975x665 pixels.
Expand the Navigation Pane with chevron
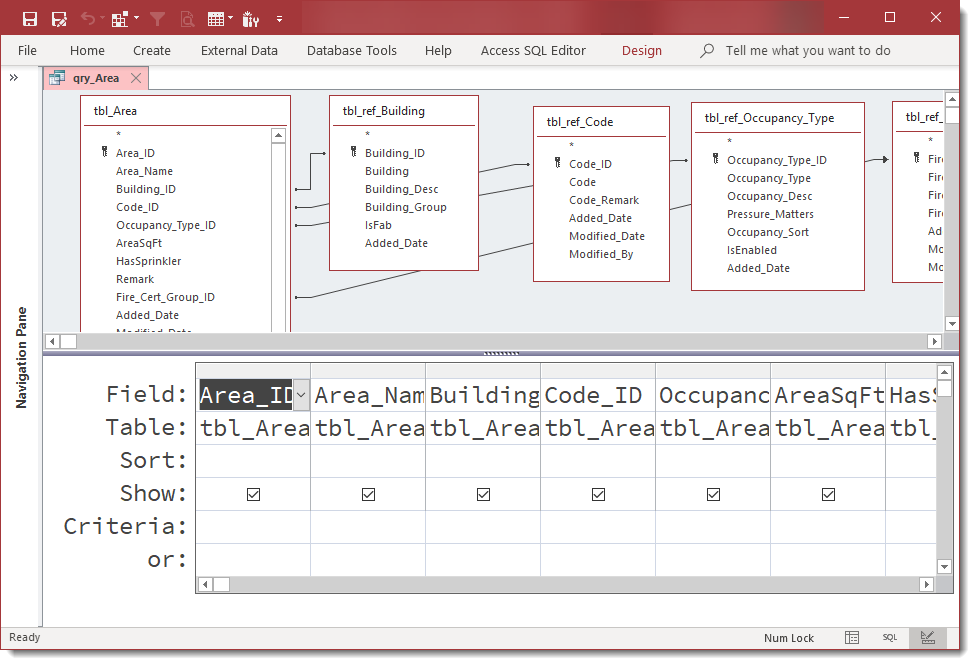[x=14, y=78]
